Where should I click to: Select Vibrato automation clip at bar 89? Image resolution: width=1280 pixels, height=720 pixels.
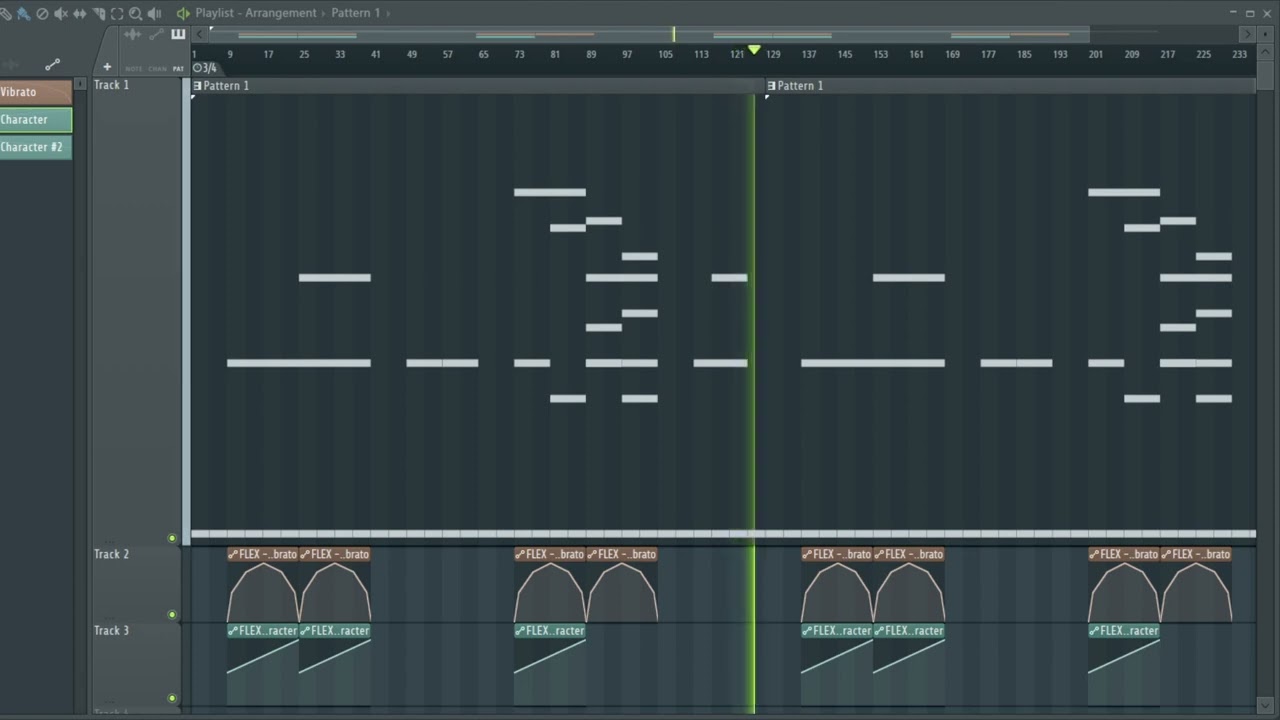(622, 585)
